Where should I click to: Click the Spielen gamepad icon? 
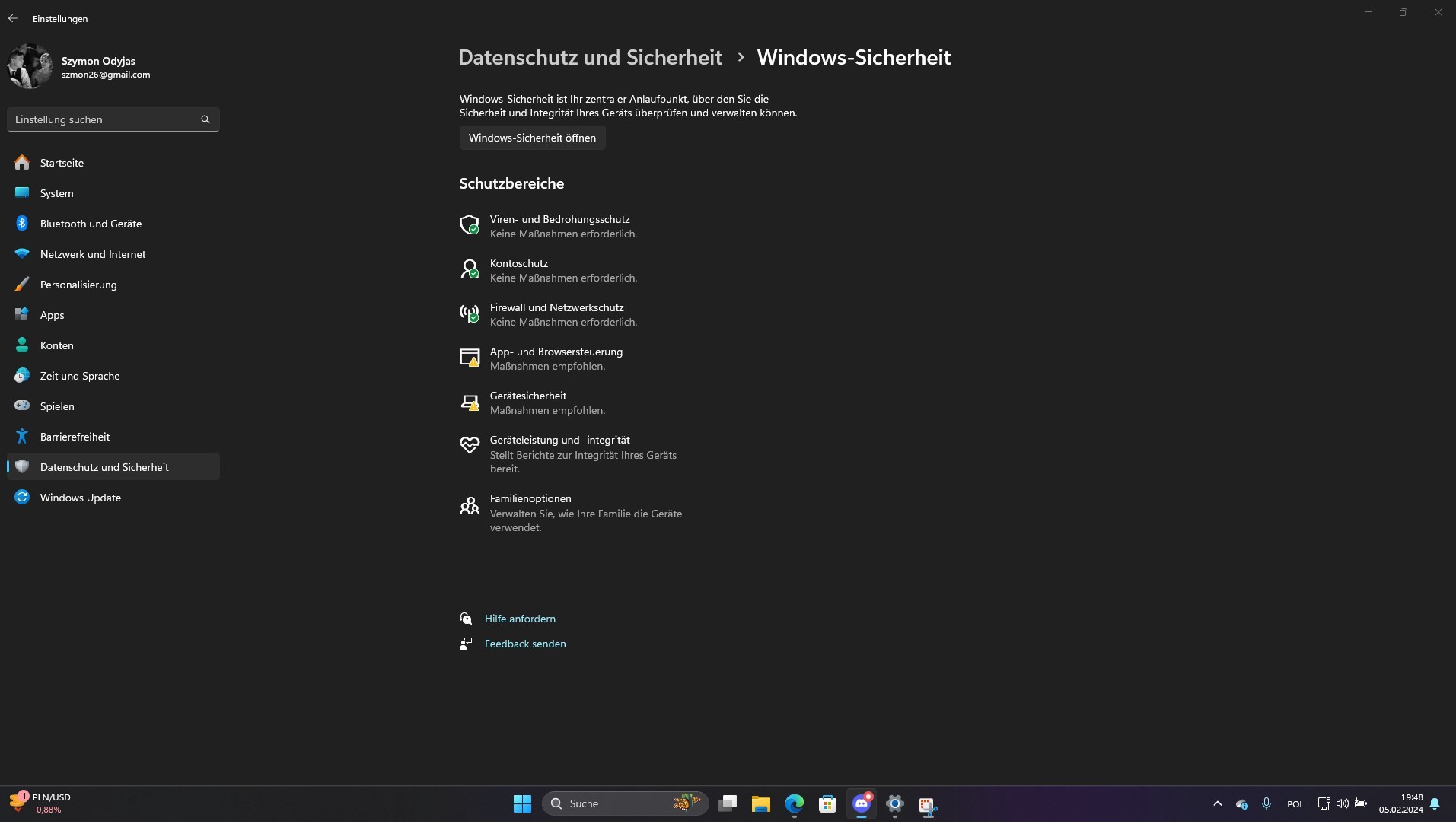pyautogui.click(x=22, y=406)
